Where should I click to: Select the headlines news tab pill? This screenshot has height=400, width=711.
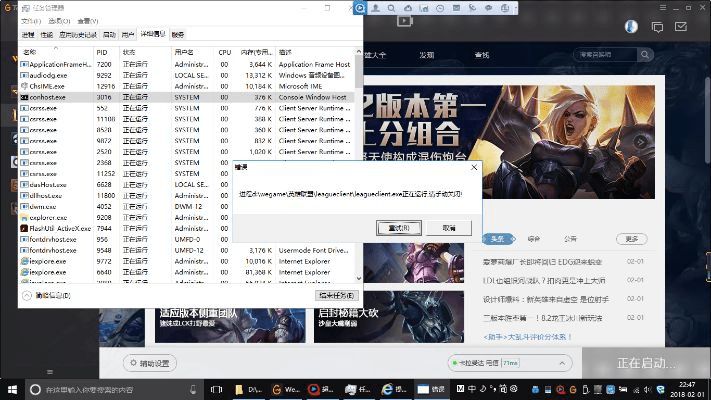(498, 239)
